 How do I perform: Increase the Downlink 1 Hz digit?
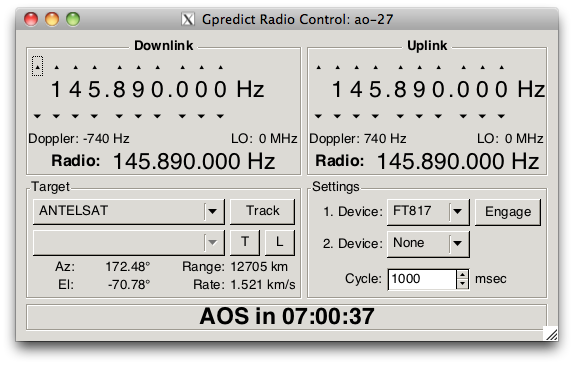221,67
